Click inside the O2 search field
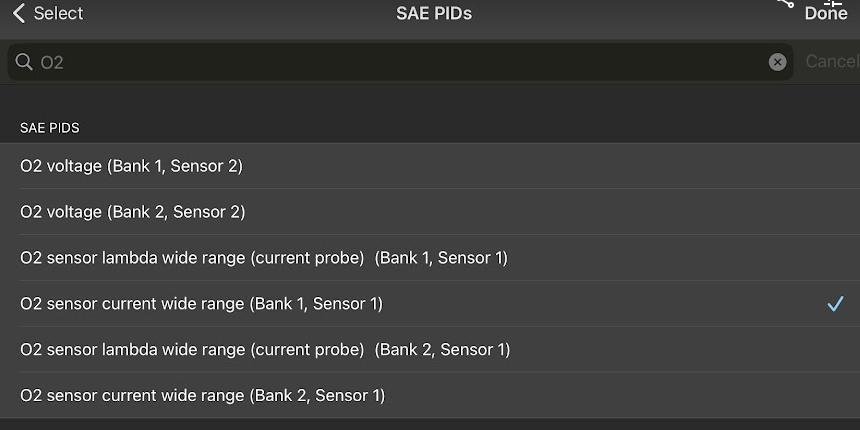 400,62
